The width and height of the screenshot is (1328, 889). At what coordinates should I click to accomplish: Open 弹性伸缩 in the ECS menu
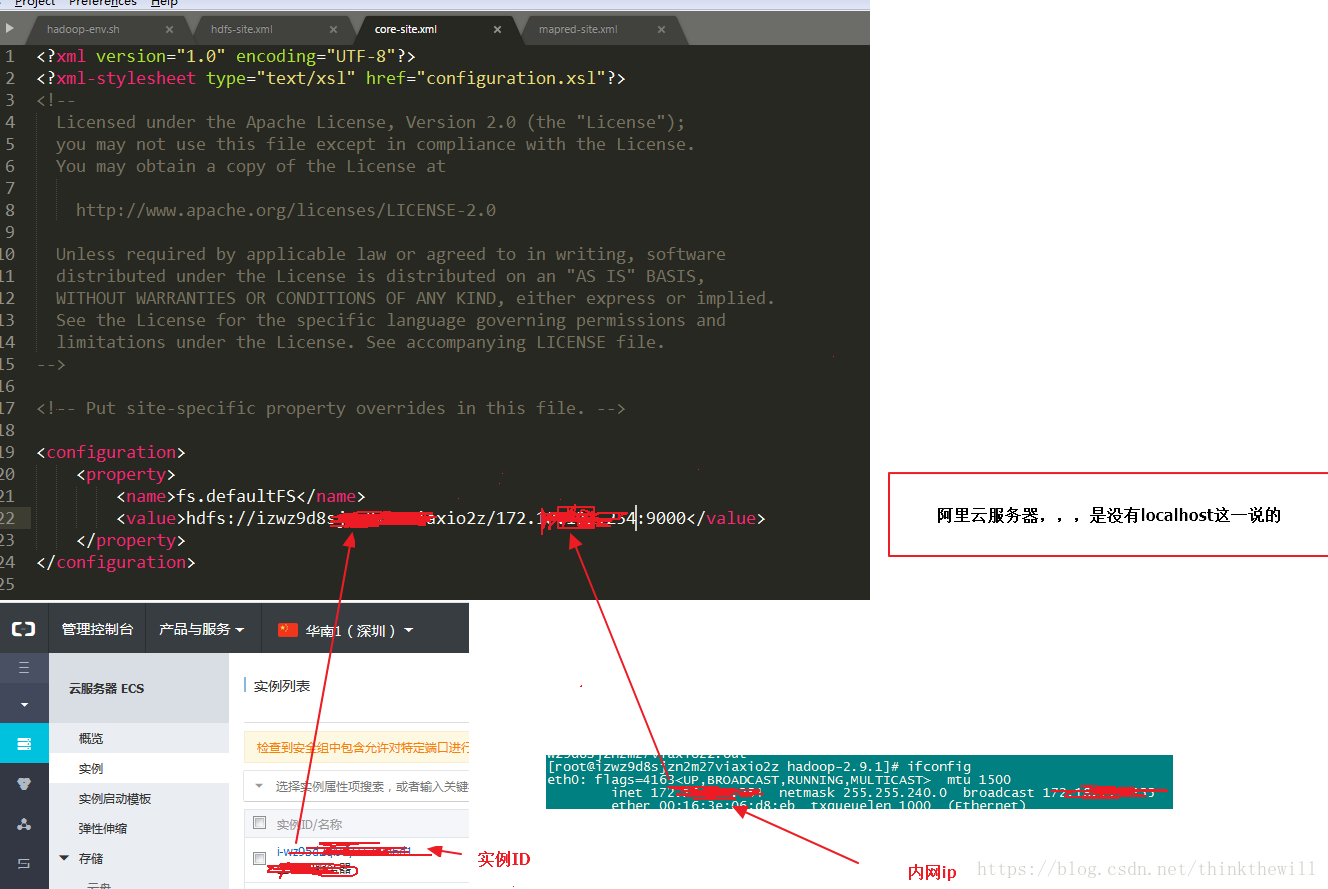(103, 828)
